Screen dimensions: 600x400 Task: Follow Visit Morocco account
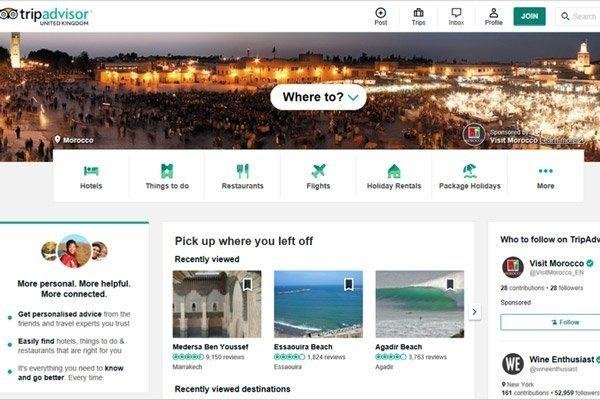click(x=565, y=322)
